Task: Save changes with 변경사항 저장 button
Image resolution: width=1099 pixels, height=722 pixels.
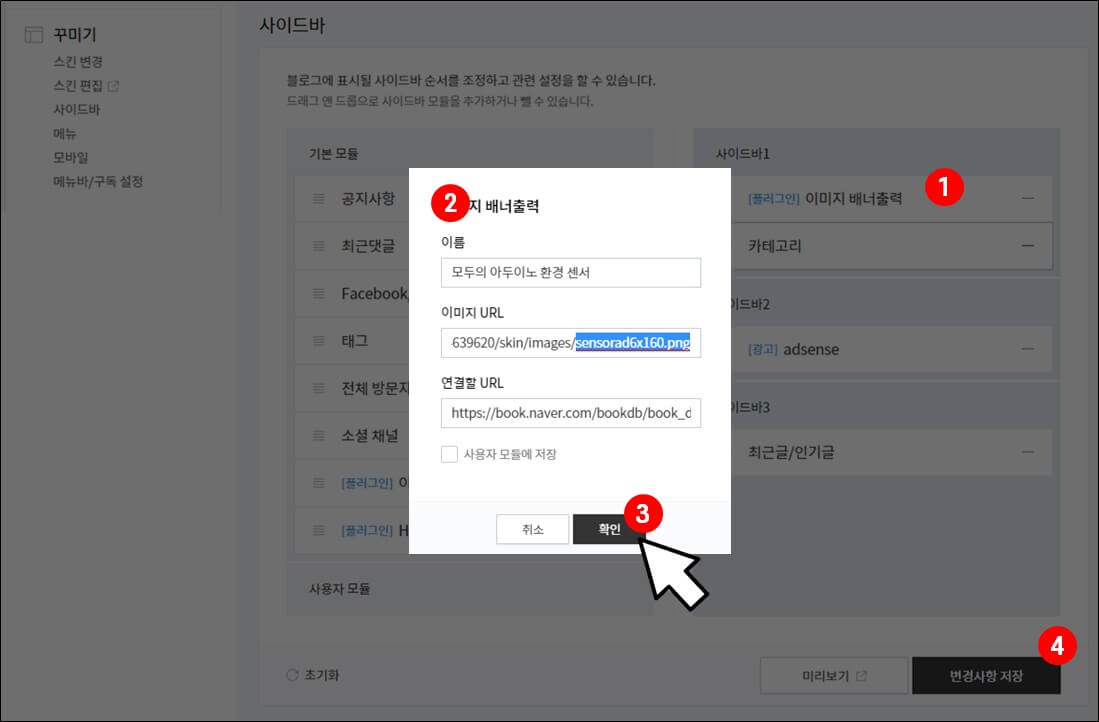Action: (x=985, y=675)
